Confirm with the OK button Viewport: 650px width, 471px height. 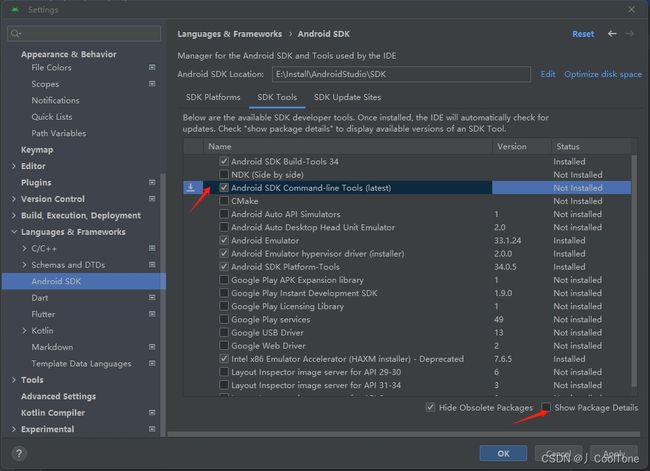tap(503, 454)
